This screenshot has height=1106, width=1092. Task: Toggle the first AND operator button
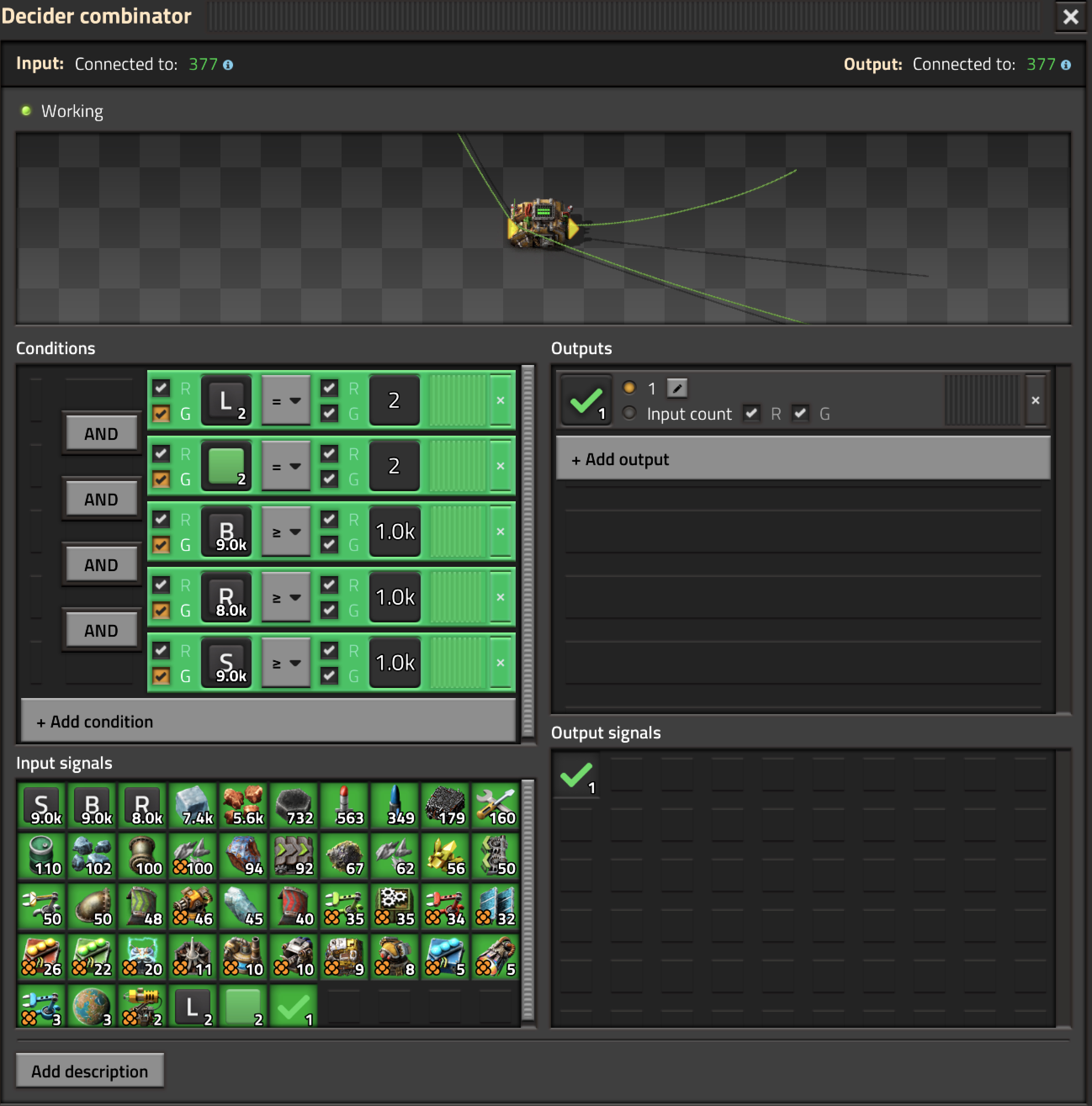tap(101, 433)
